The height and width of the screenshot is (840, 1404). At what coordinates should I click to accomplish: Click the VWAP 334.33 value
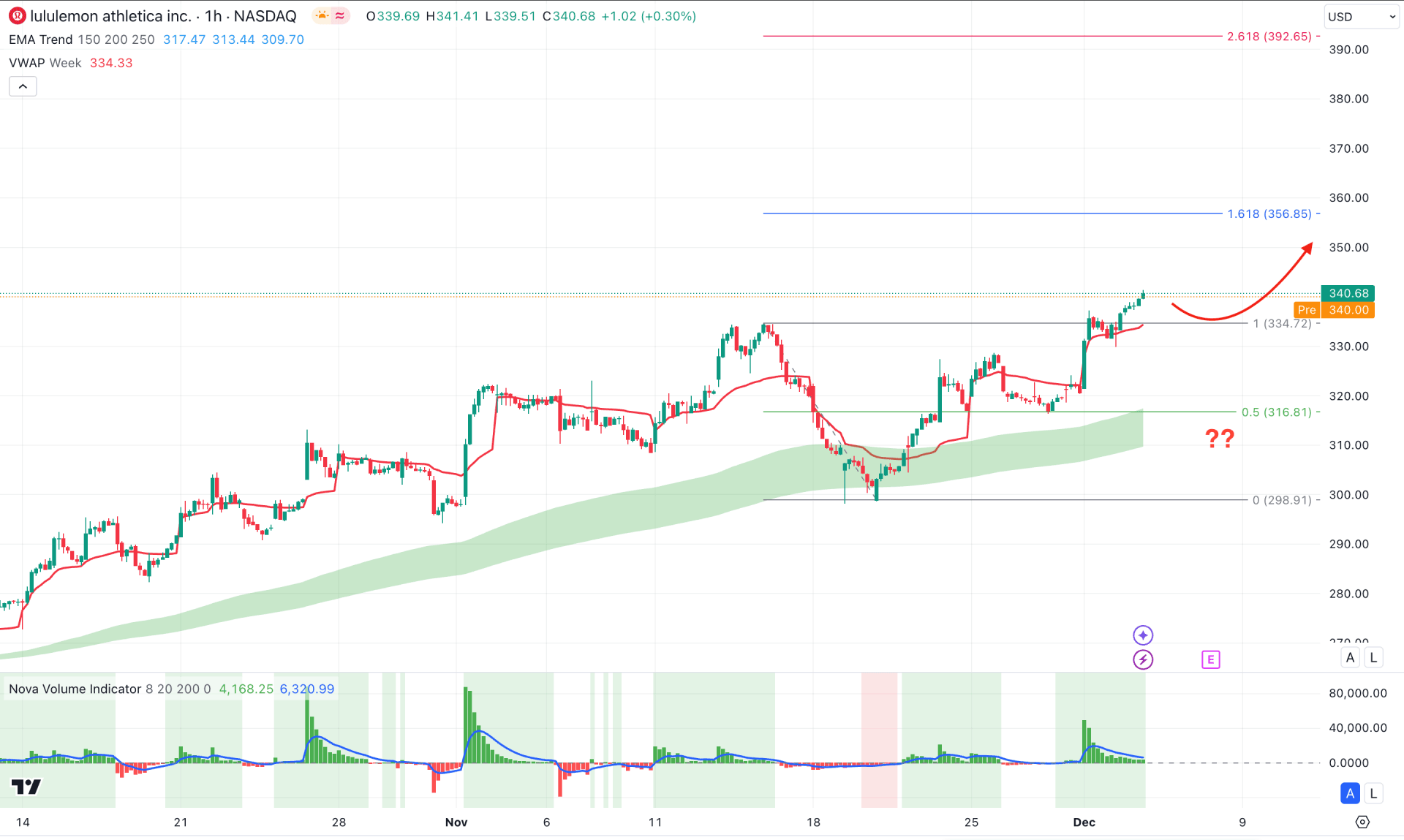[111, 63]
